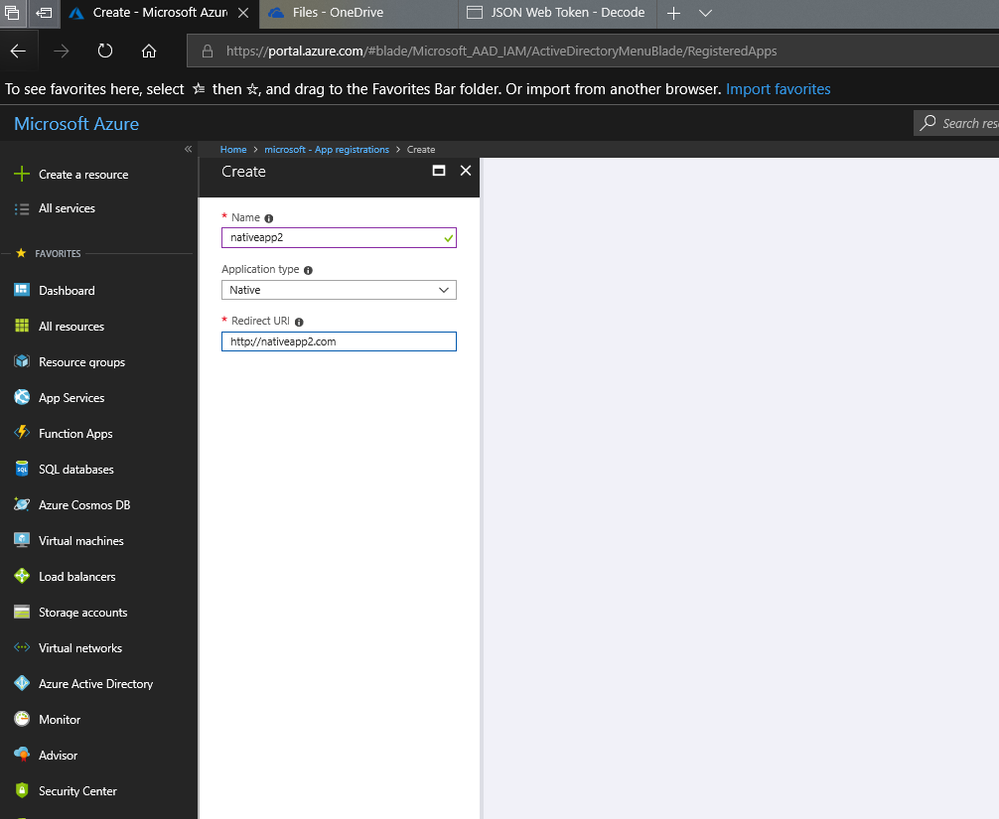Viewport: 999px width, 819px height.
Task: Show info tooltip next to Application type
Action: (x=308, y=270)
